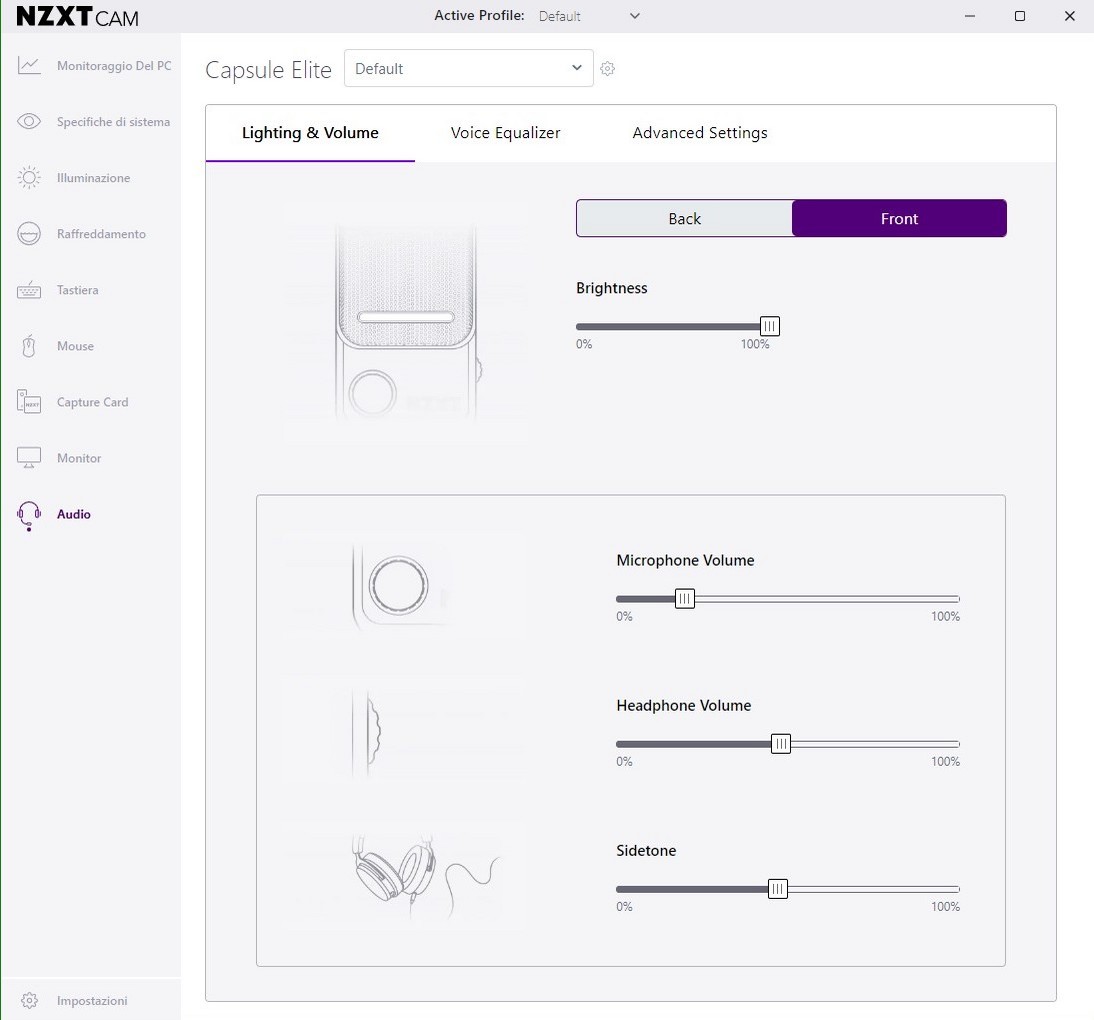Open the Advanced Settings tab
This screenshot has width=1094, height=1020.
700,133
